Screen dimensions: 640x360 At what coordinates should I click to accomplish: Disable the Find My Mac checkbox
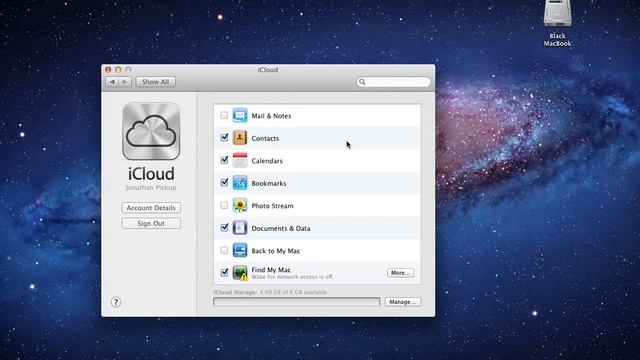click(224, 272)
